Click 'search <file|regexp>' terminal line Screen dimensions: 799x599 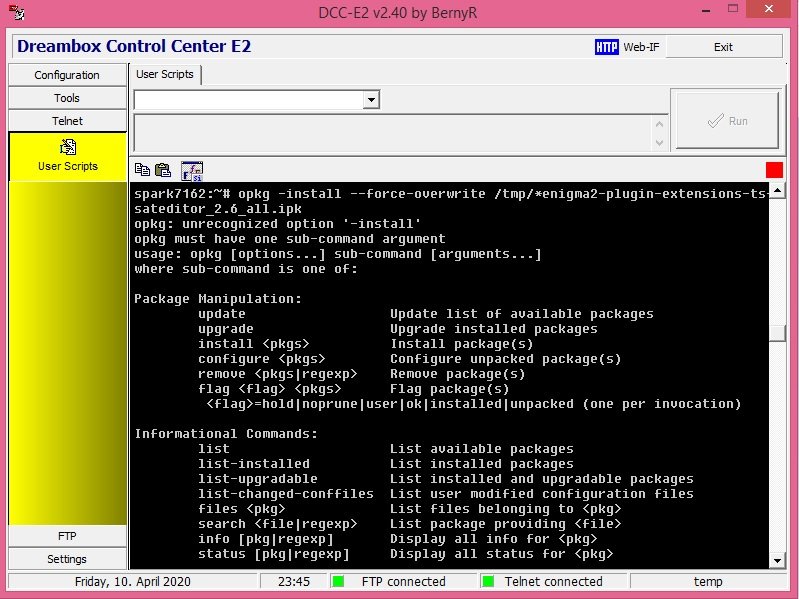click(x=278, y=524)
